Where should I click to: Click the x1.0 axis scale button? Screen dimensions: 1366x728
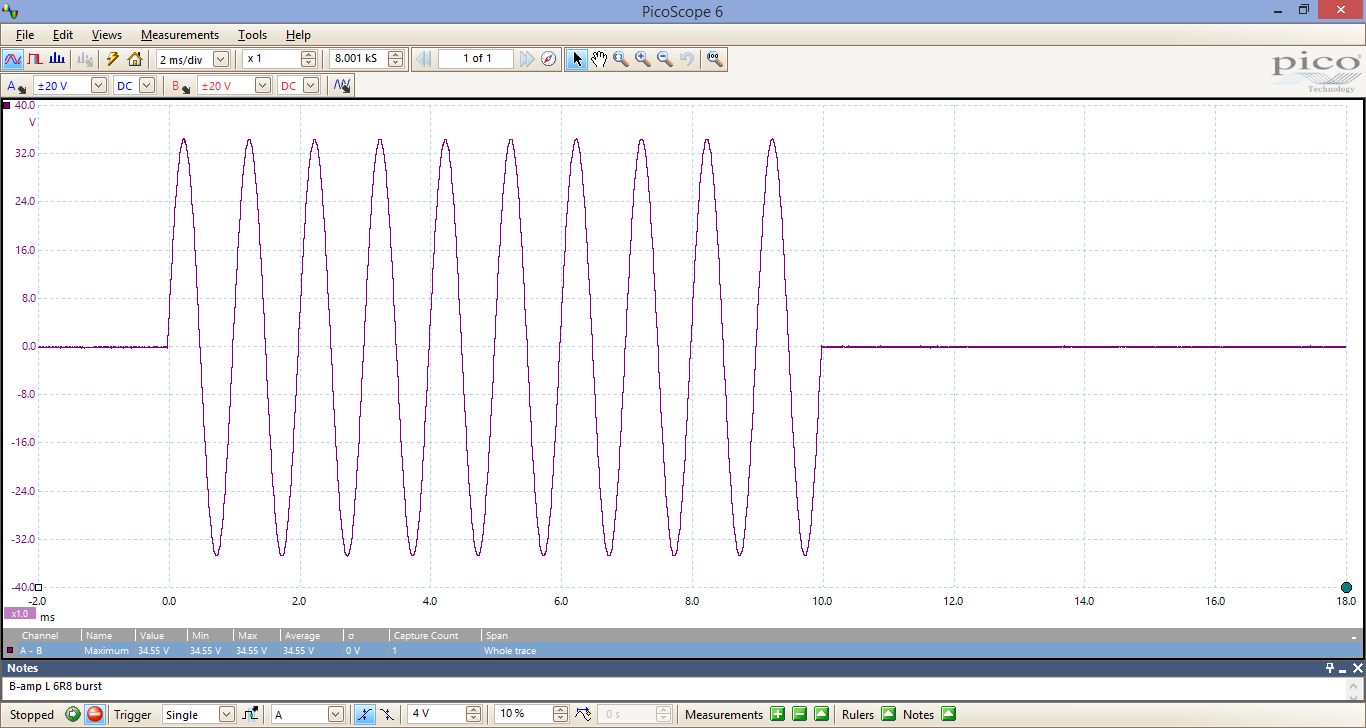click(20, 614)
